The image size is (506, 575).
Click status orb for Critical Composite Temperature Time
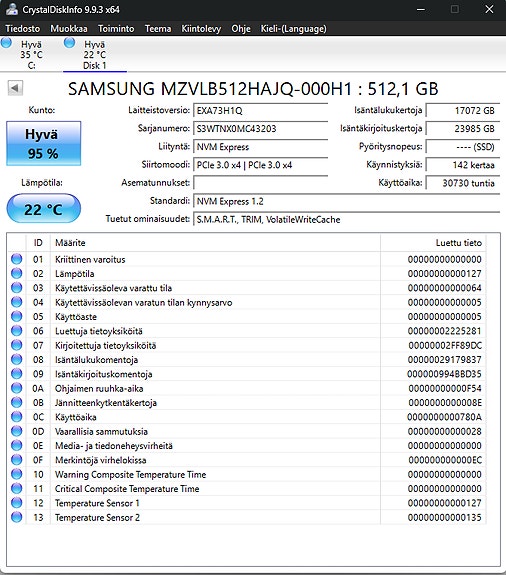[x=16, y=488]
